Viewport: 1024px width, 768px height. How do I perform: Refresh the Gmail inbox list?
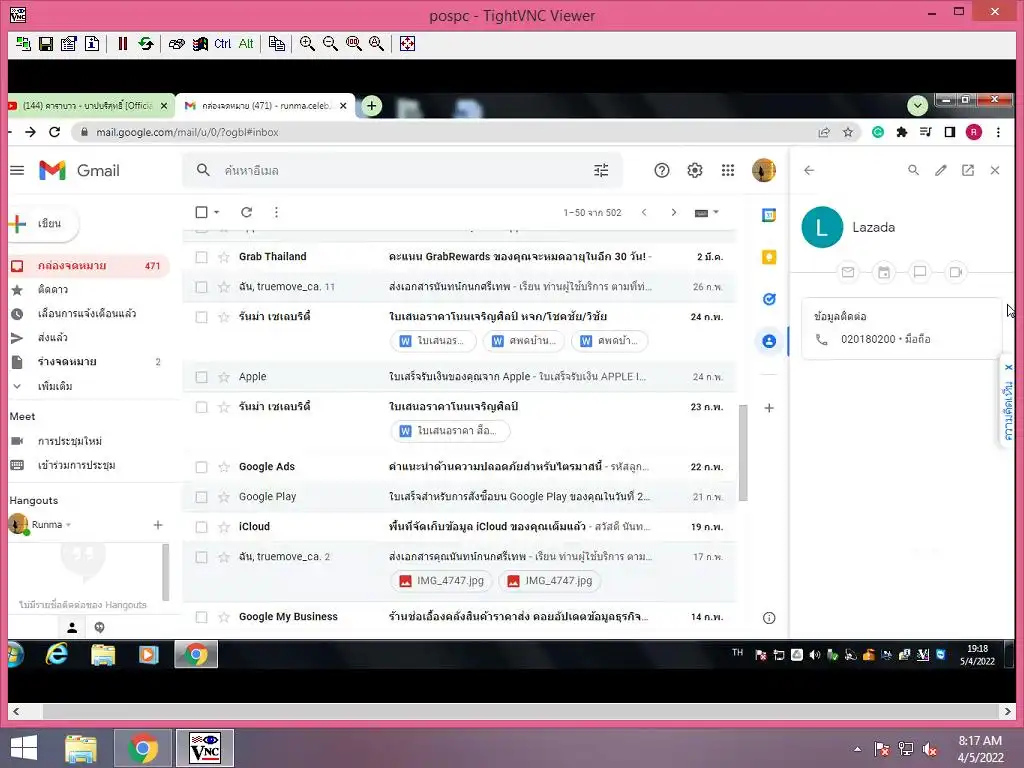click(x=246, y=212)
